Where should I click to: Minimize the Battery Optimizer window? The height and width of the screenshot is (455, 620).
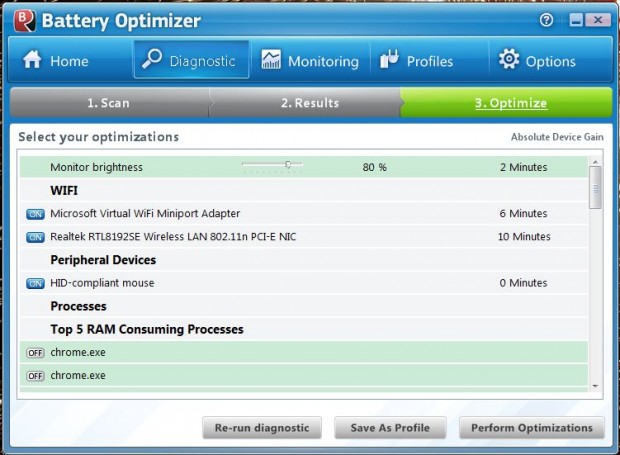click(x=576, y=20)
